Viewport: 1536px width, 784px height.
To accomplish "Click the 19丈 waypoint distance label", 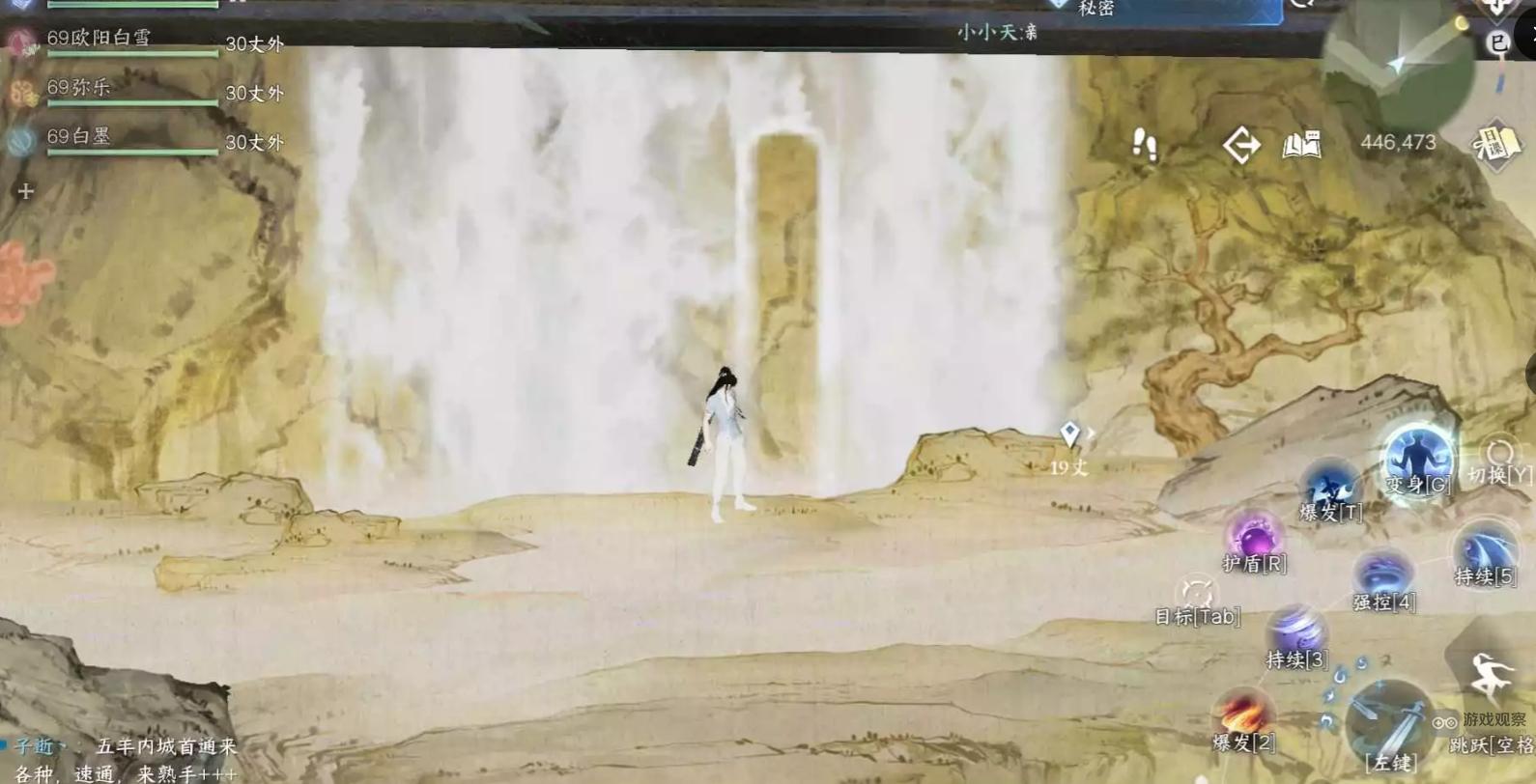I will (1069, 467).
